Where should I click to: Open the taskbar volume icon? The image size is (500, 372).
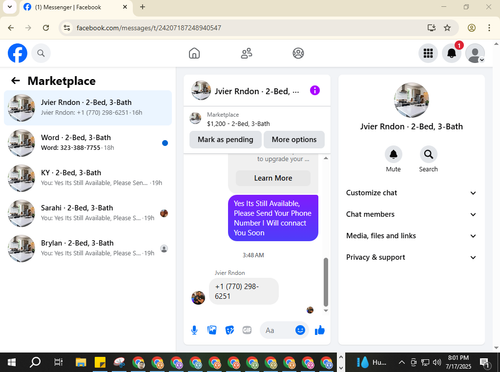437,362
